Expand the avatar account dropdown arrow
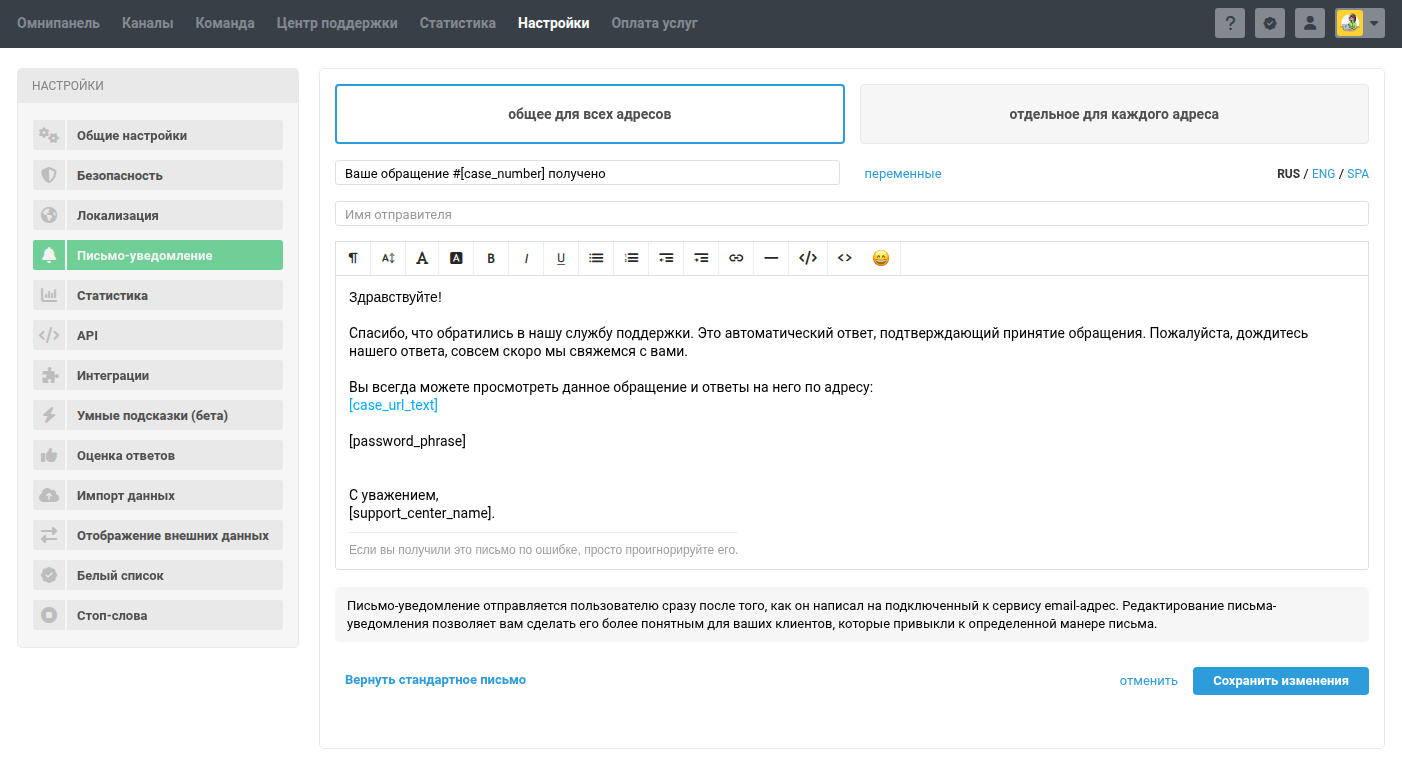Screen dimensions: 1402x765 tap(1374, 23)
